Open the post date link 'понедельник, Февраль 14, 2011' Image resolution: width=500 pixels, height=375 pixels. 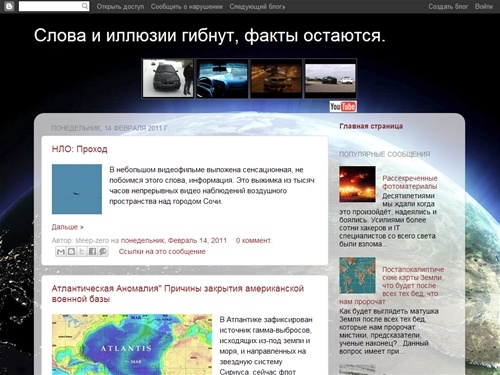pos(174,240)
